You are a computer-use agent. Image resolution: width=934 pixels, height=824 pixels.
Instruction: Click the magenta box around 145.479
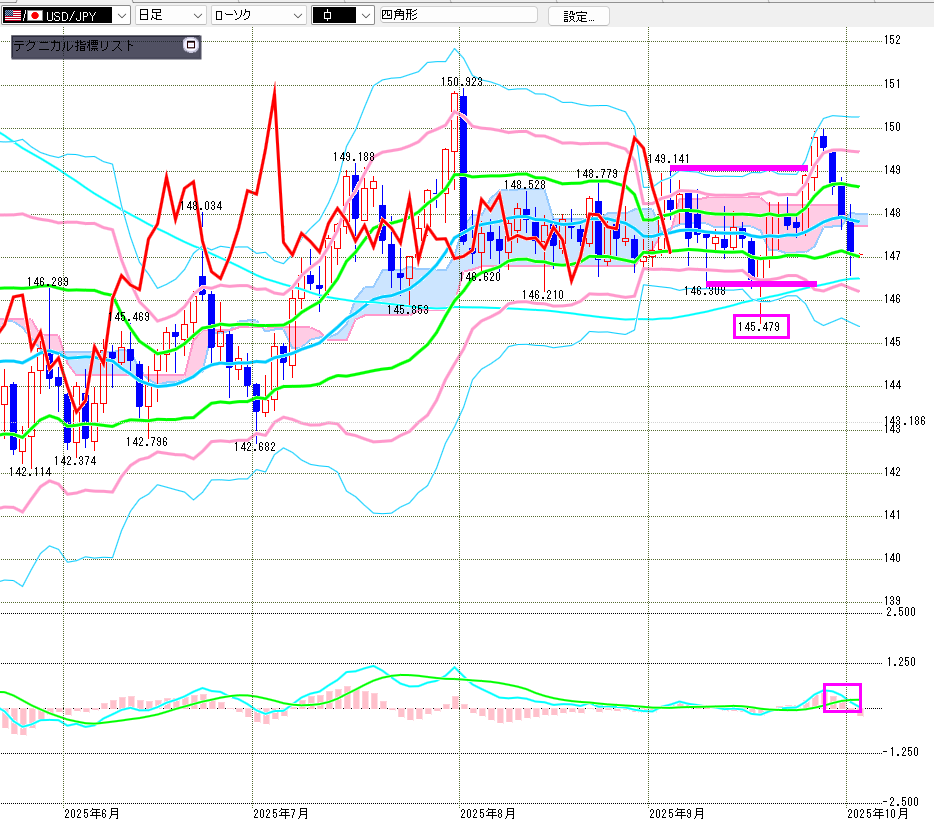pyautogui.click(x=761, y=326)
